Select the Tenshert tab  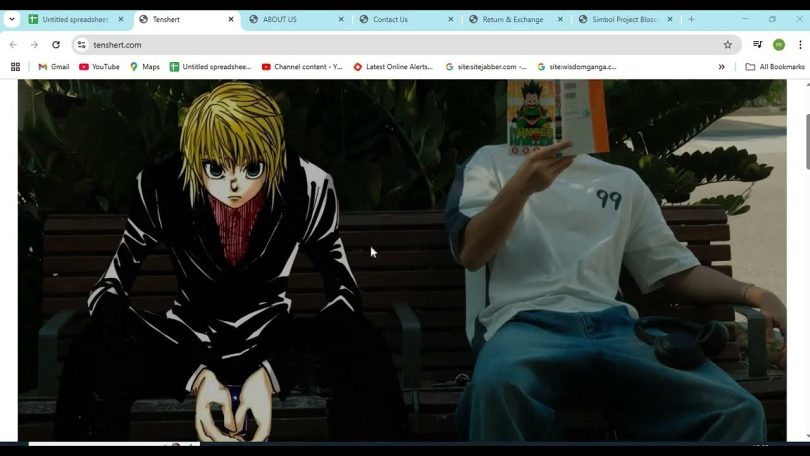tap(187, 19)
